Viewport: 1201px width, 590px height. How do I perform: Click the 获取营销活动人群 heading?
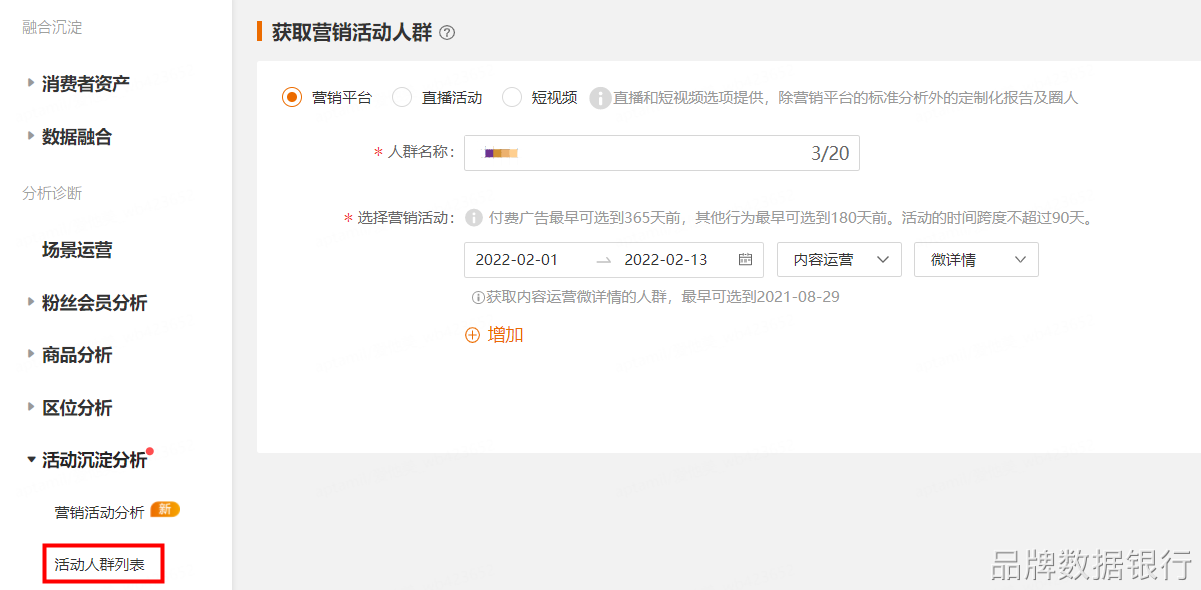click(352, 33)
